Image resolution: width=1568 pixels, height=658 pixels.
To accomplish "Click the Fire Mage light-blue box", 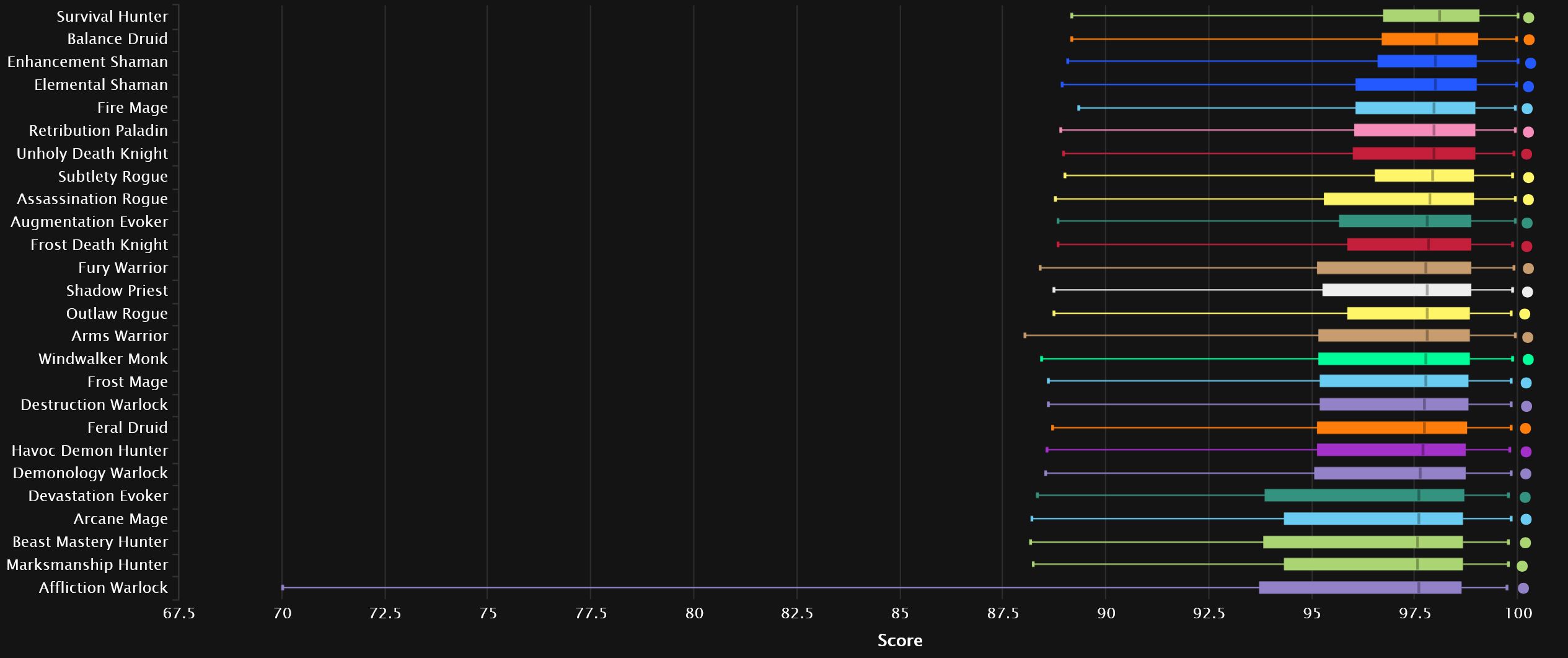I will pyautogui.click(x=1416, y=108).
